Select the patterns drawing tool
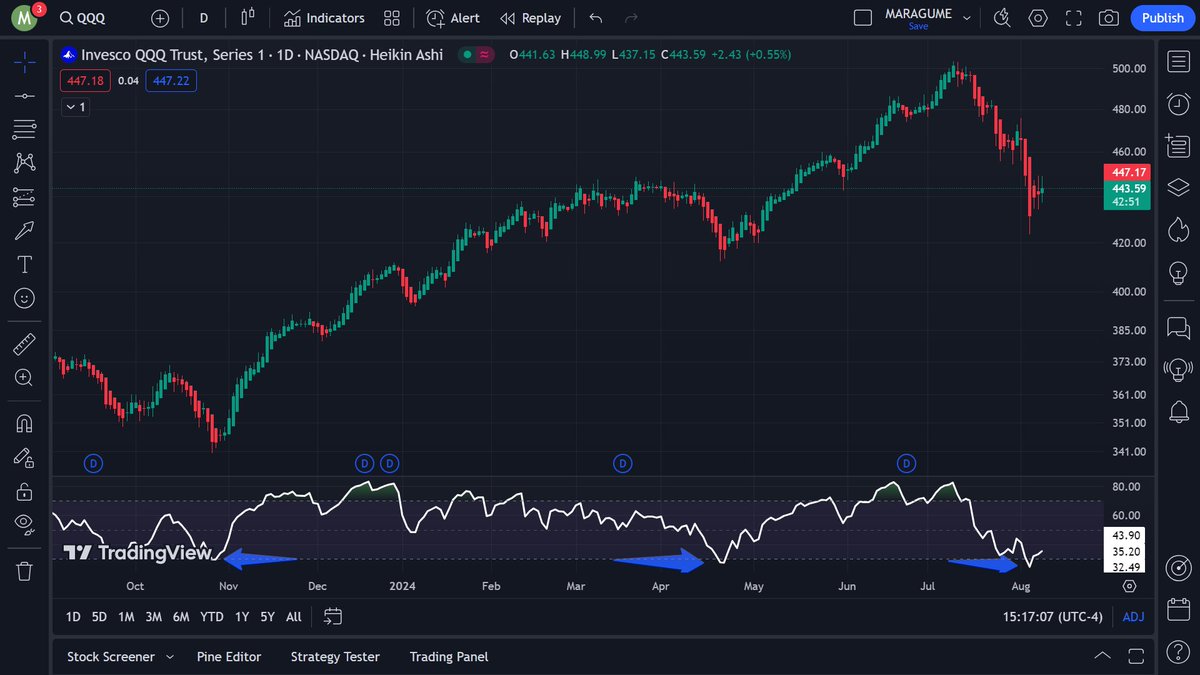 [x=25, y=163]
